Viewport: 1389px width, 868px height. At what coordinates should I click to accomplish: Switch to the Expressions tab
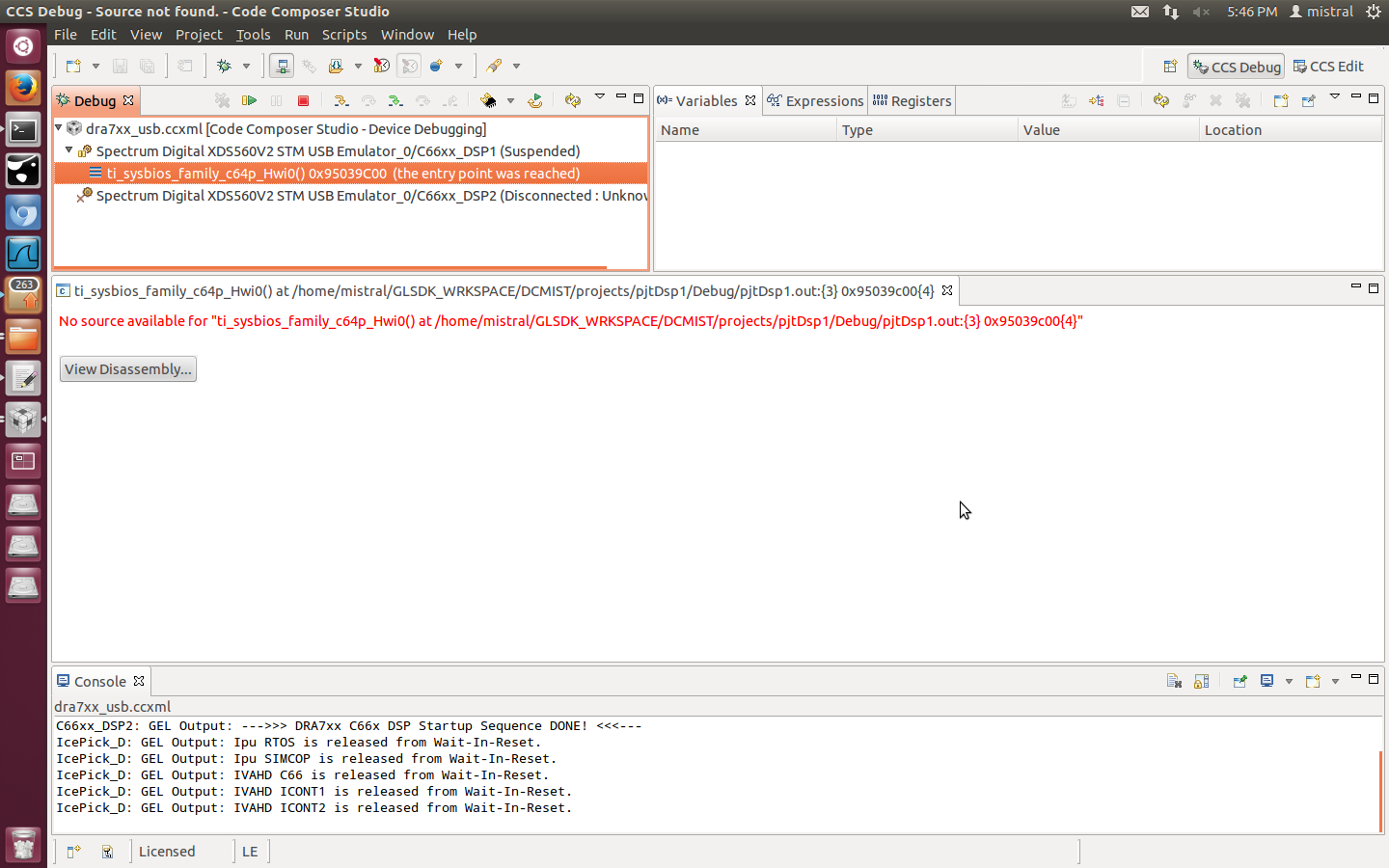(816, 101)
